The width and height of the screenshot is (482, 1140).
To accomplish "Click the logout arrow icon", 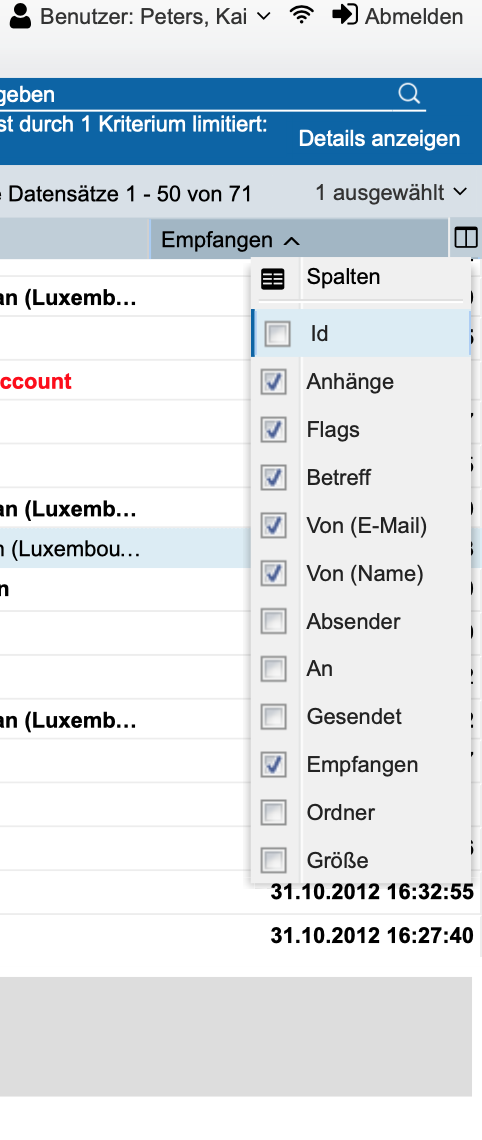I will point(345,15).
